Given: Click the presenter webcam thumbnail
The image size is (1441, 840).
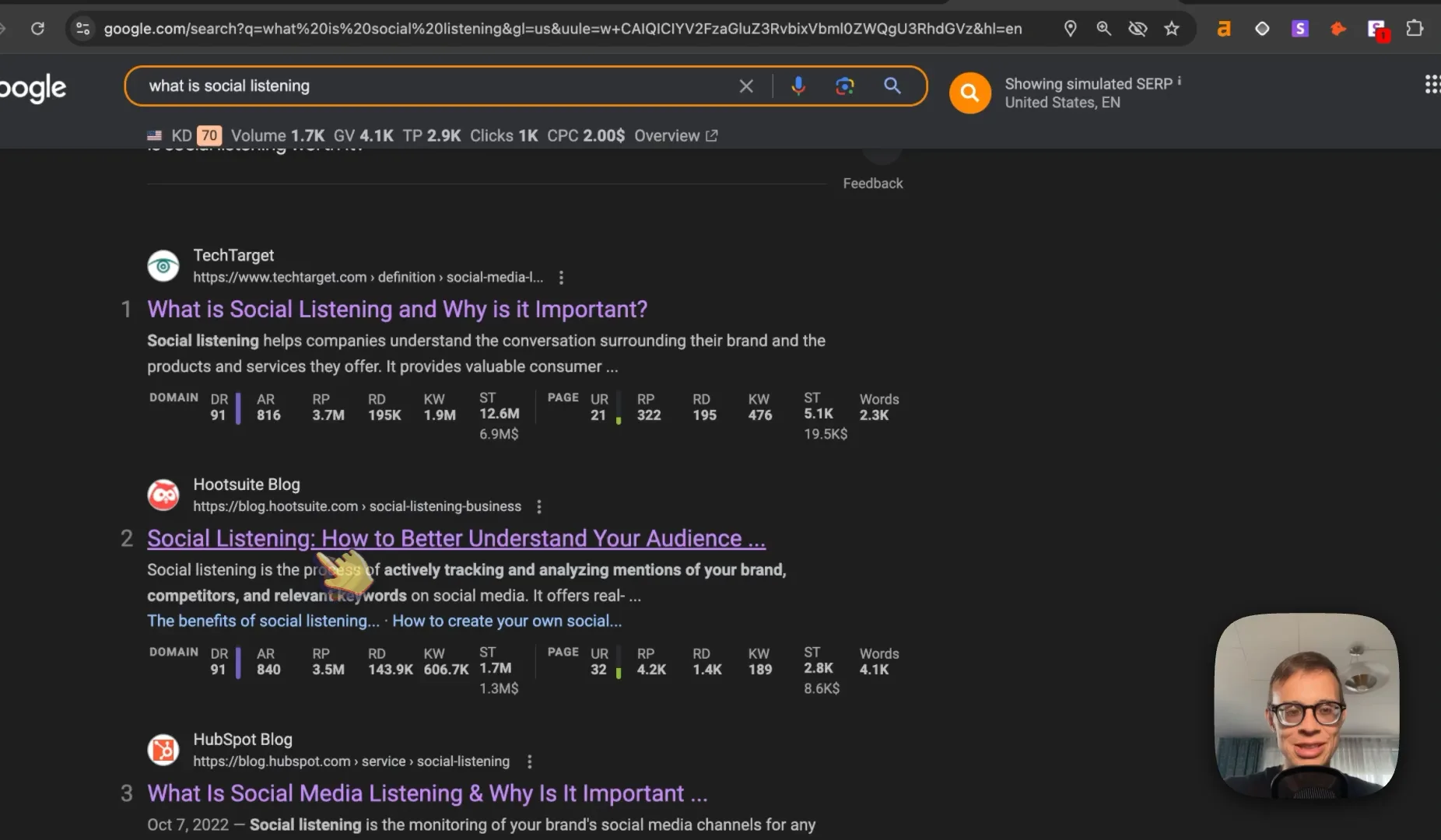Looking at the screenshot, I should coord(1307,705).
